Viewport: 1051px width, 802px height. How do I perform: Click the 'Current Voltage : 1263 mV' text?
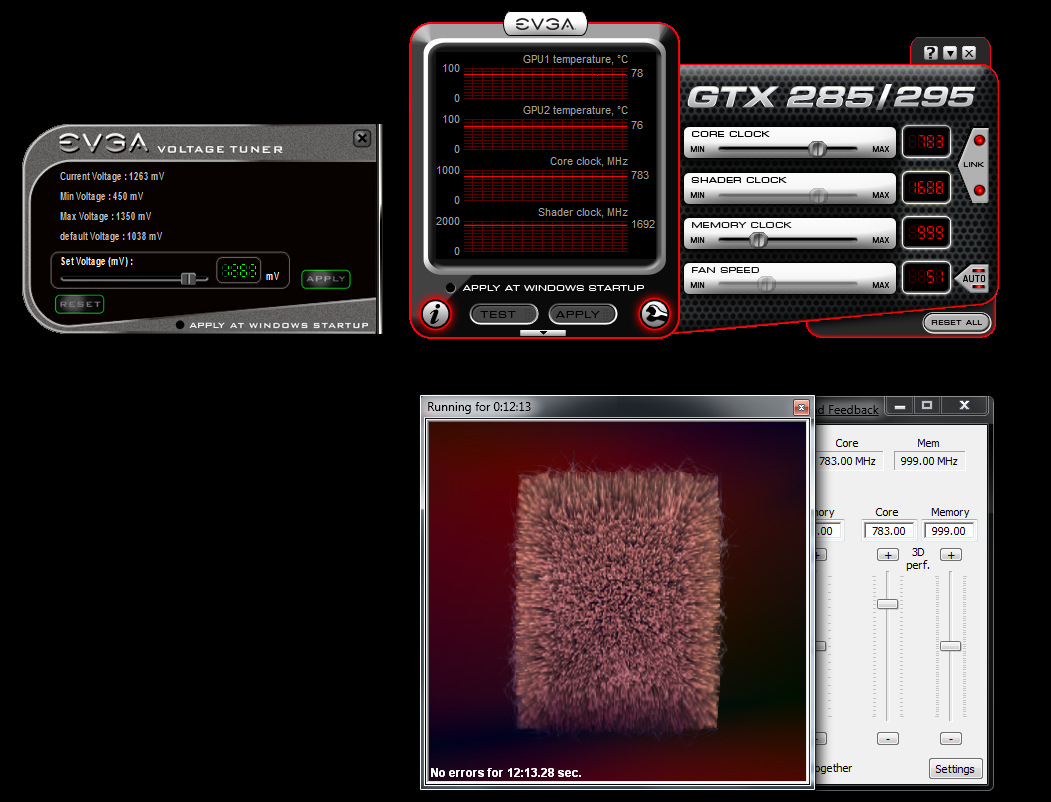click(x=112, y=176)
